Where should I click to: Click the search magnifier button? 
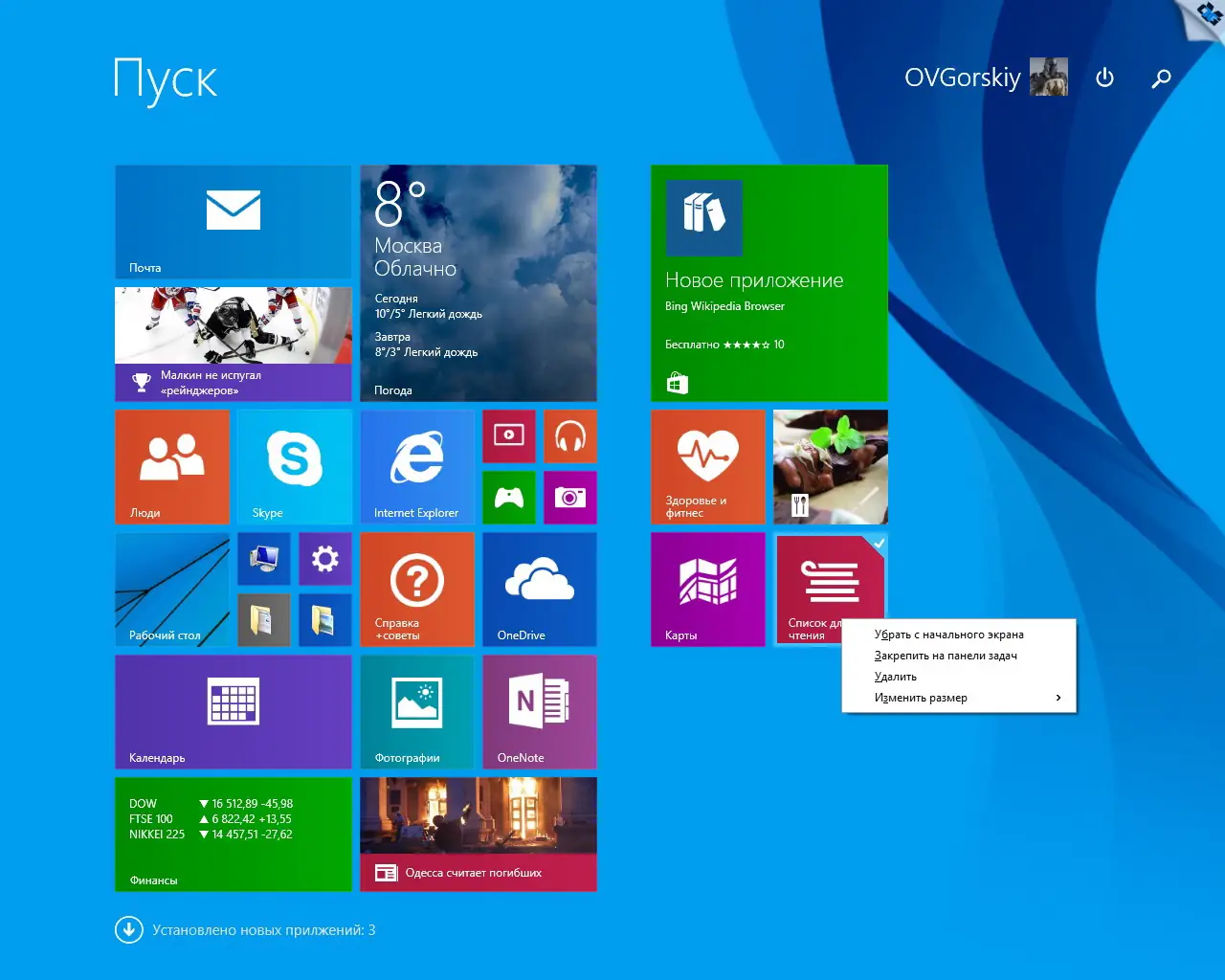[1161, 78]
